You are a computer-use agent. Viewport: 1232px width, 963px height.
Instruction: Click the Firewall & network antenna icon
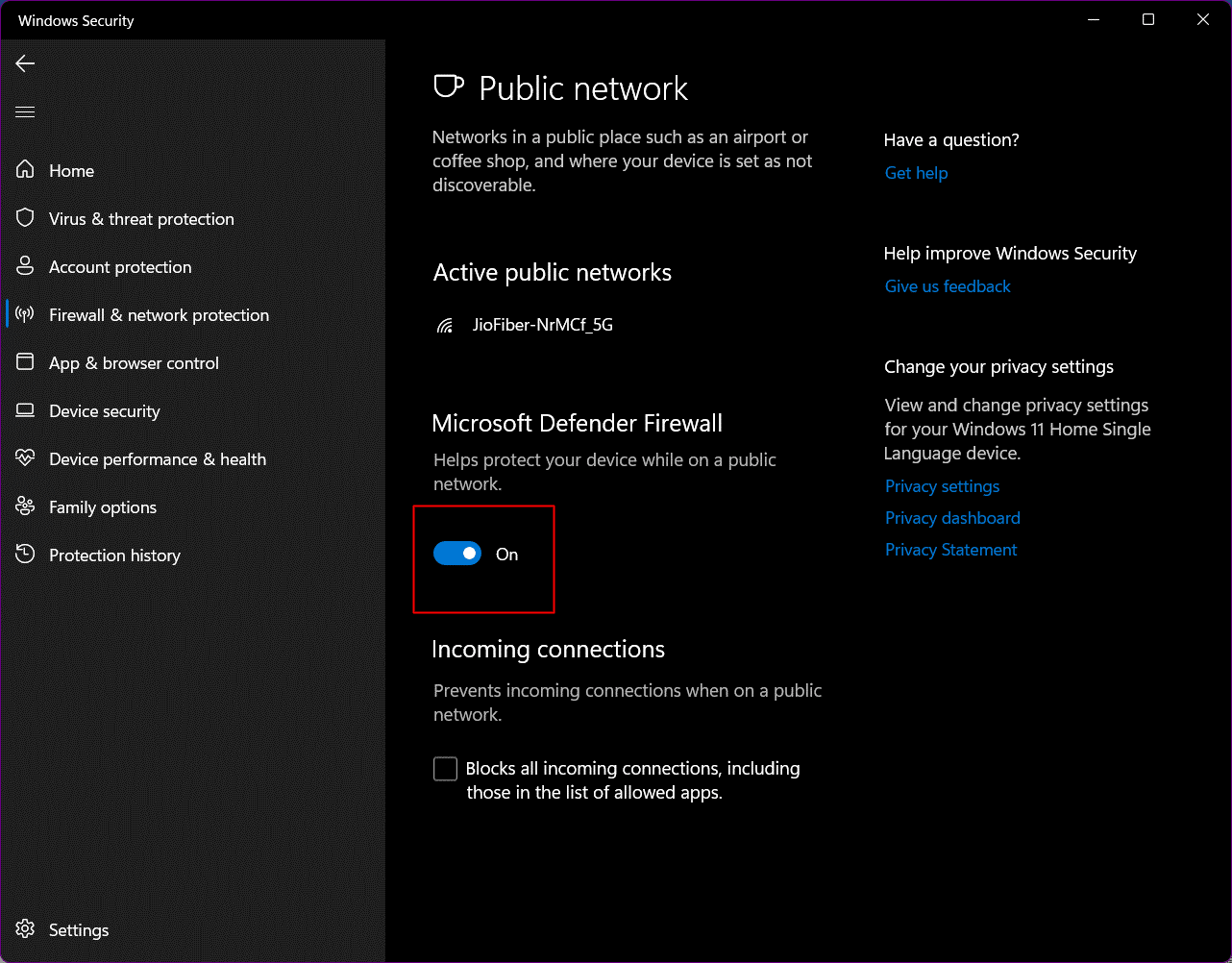(x=26, y=314)
